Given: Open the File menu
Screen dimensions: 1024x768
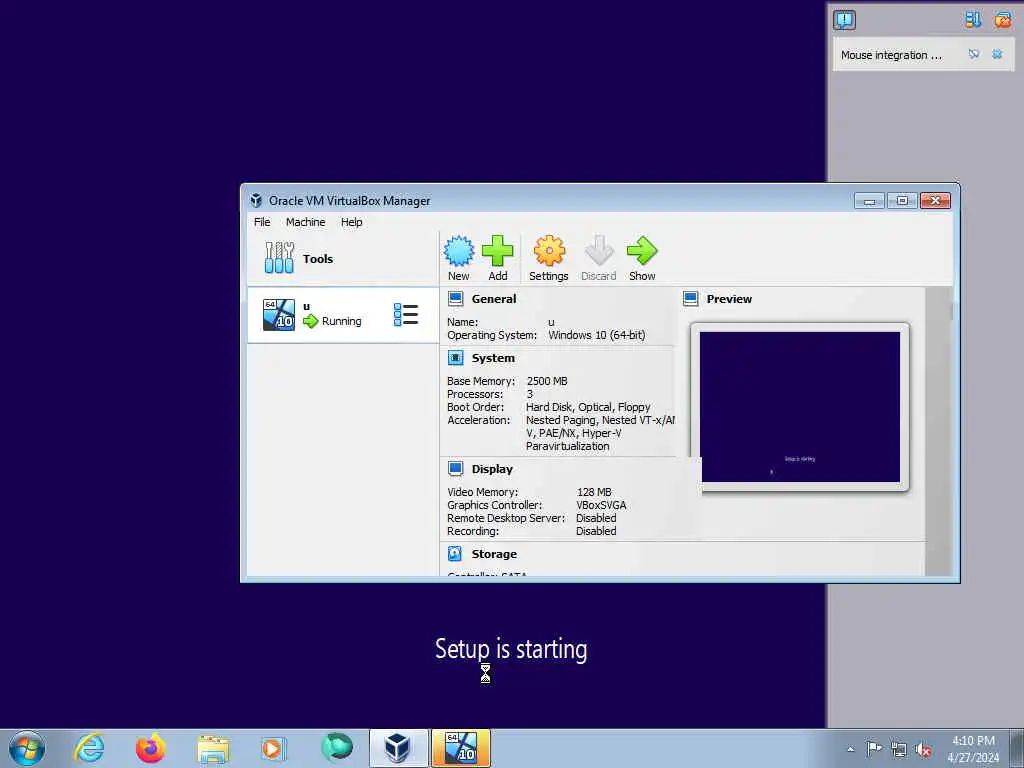Looking at the screenshot, I should pos(262,222).
